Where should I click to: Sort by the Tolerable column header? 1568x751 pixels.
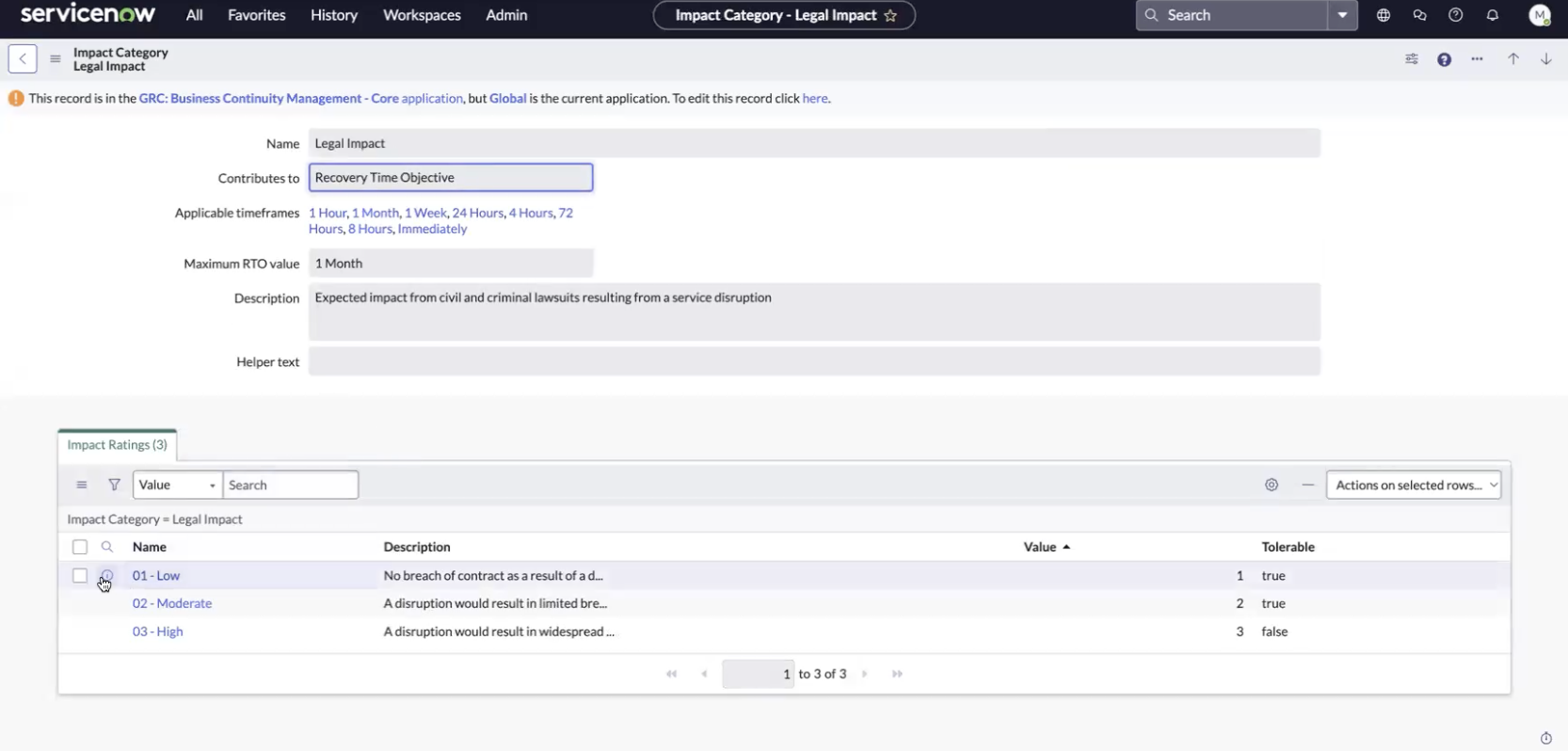[x=1288, y=547]
